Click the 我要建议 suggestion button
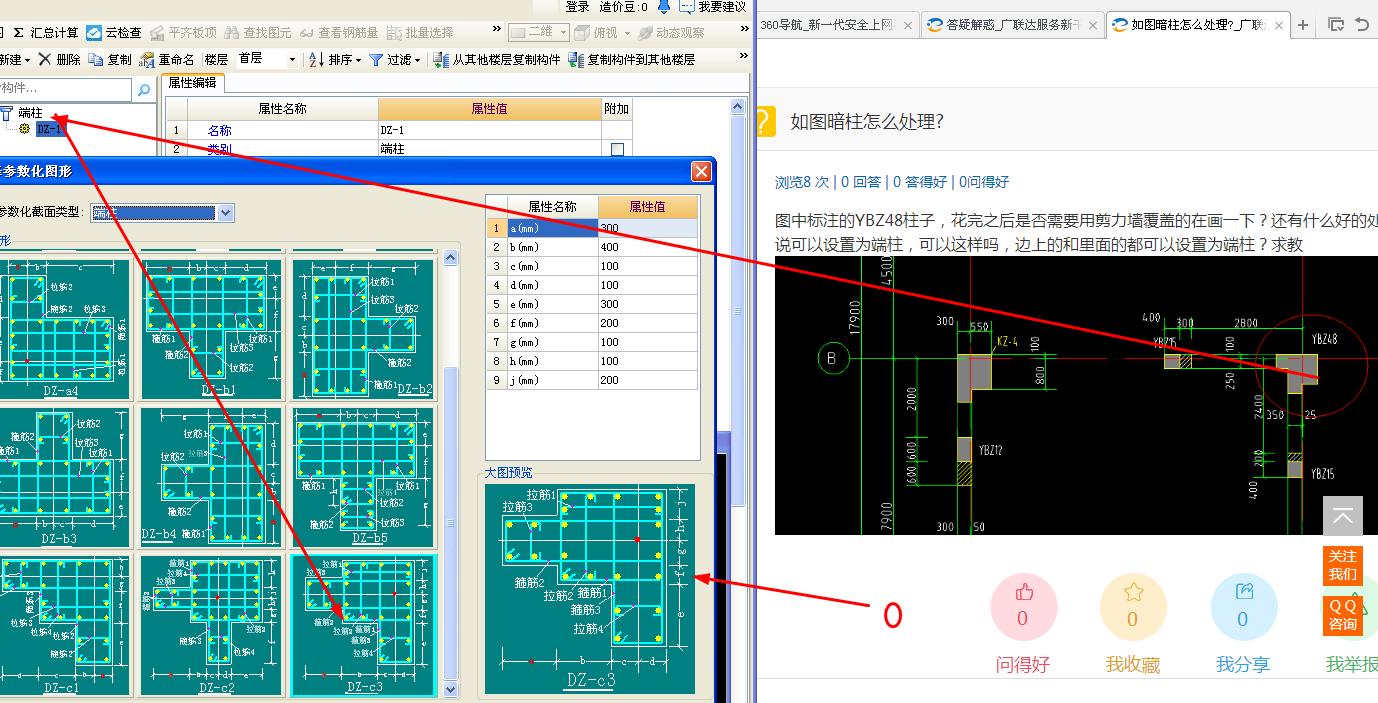 tap(714, 7)
